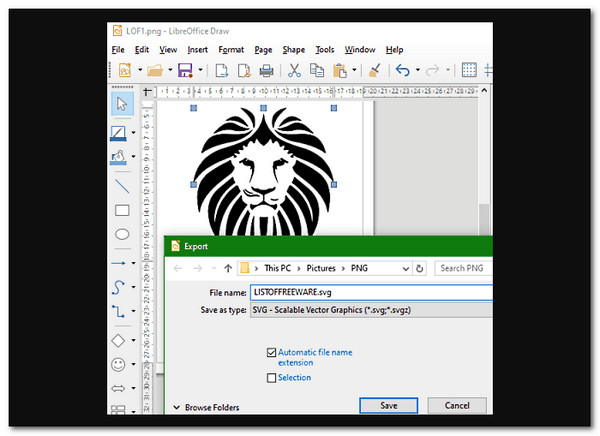Open the Format menu
This screenshot has width=600, height=436.
coord(231,50)
